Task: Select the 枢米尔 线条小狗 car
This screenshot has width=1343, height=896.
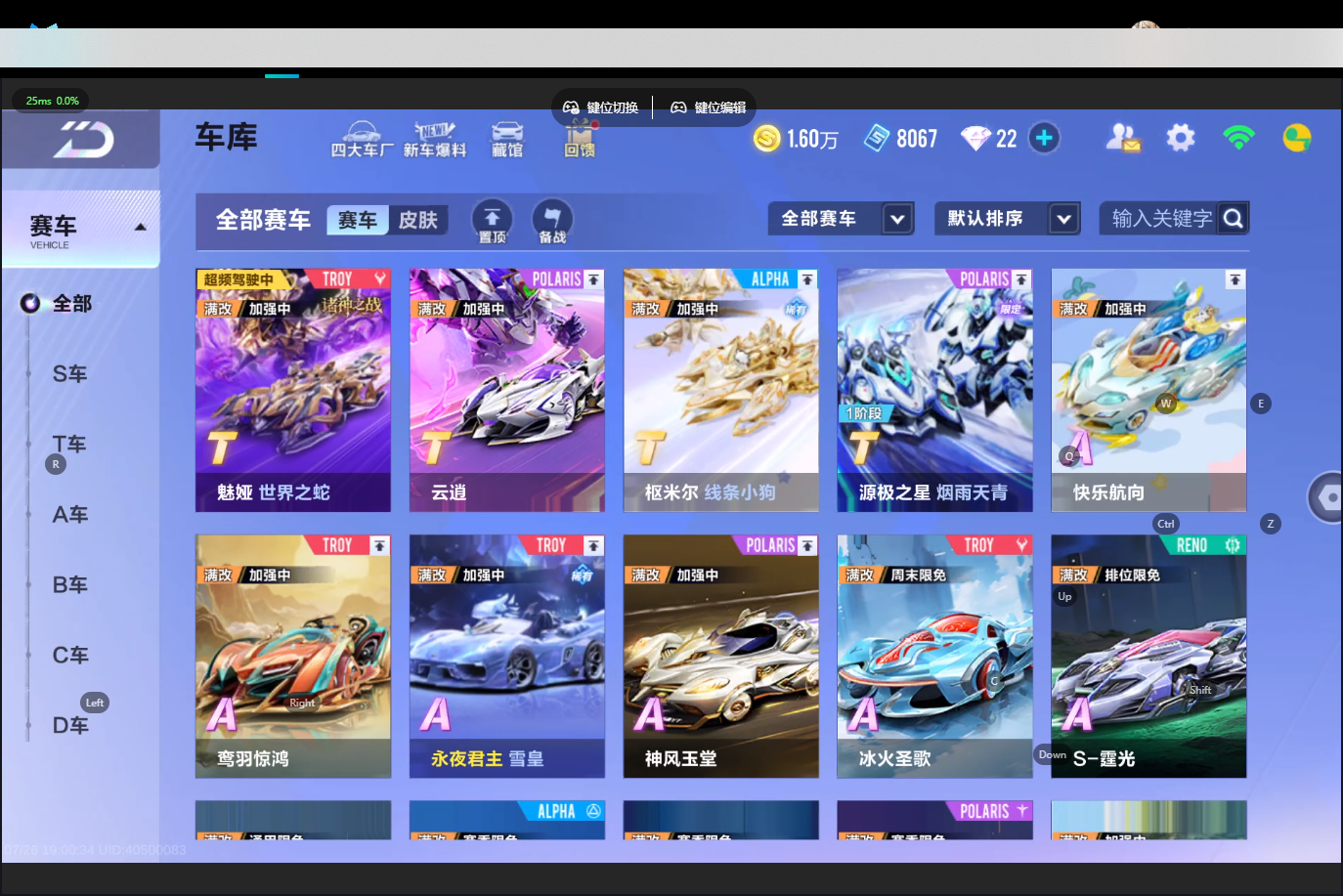Action: click(721, 390)
